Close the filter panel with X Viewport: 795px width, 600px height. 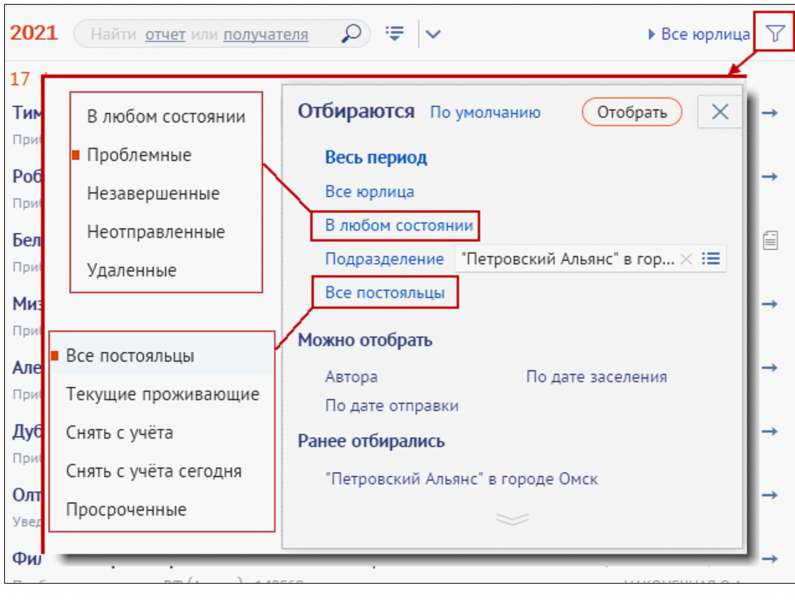pyautogui.click(x=720, y=112)
